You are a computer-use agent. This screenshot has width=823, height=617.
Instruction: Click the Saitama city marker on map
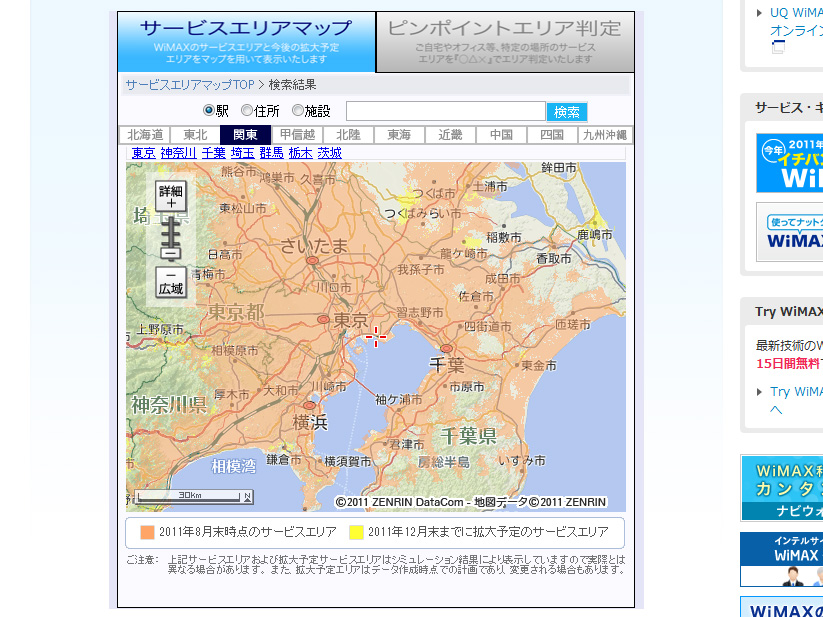313,260
